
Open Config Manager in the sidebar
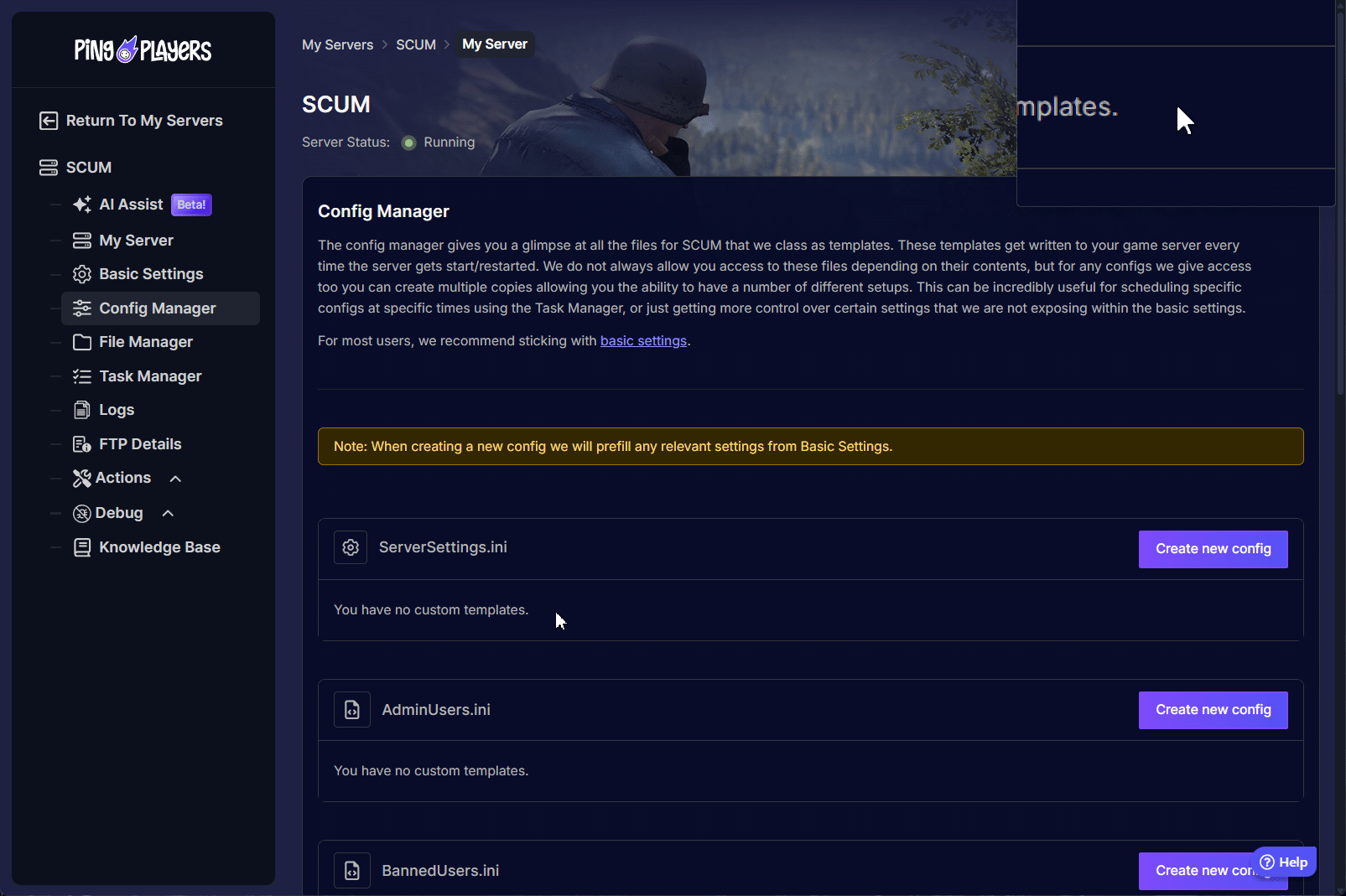click(158, 308)
